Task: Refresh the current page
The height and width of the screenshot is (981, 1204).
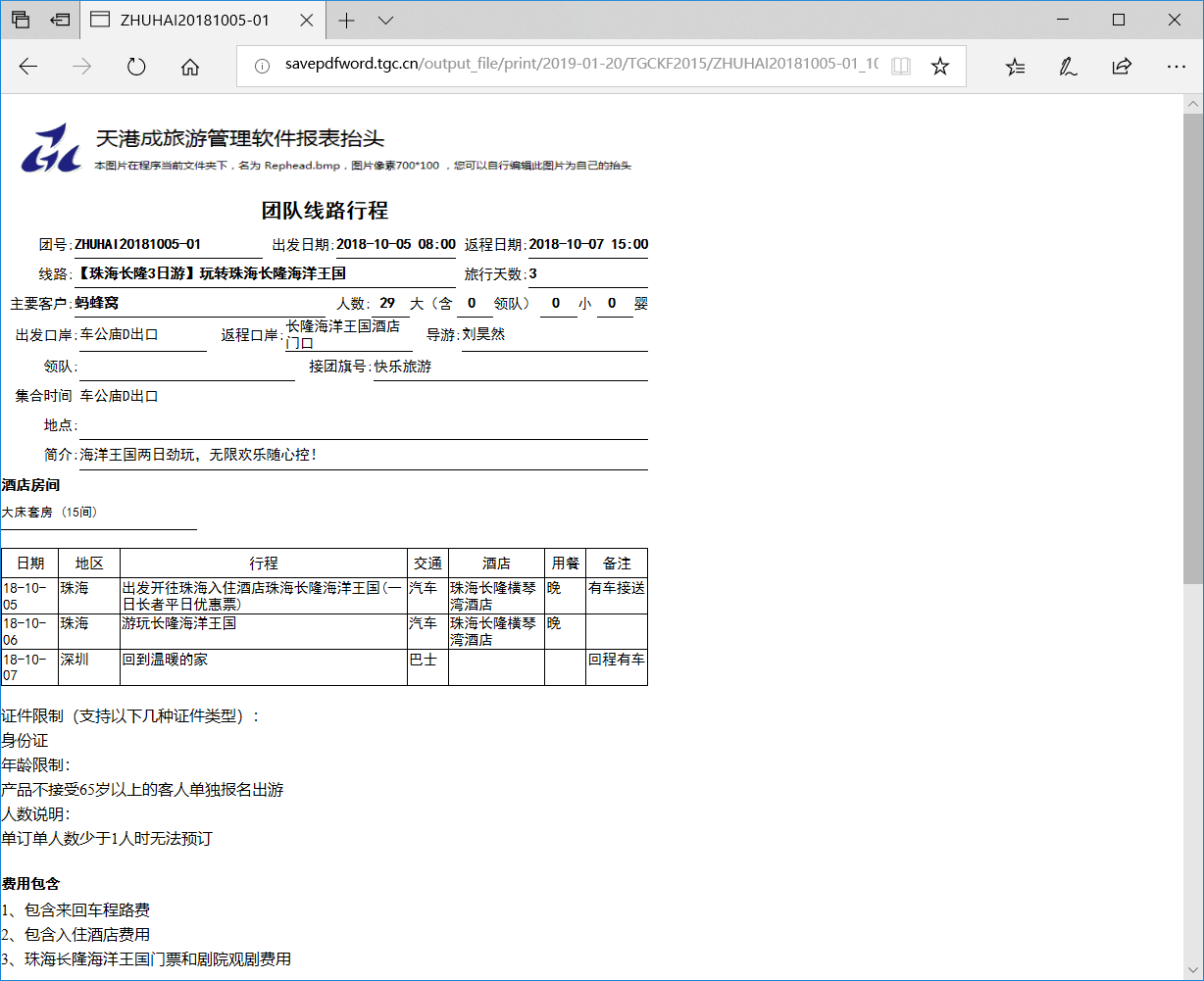Action: coord(136,67)
